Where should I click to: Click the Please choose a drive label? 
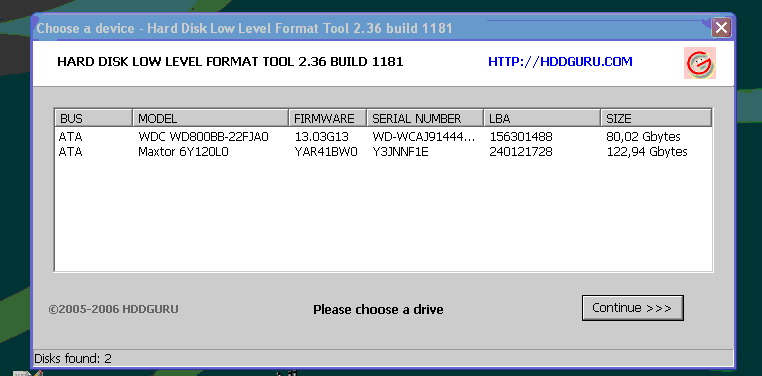pos(378,309)
